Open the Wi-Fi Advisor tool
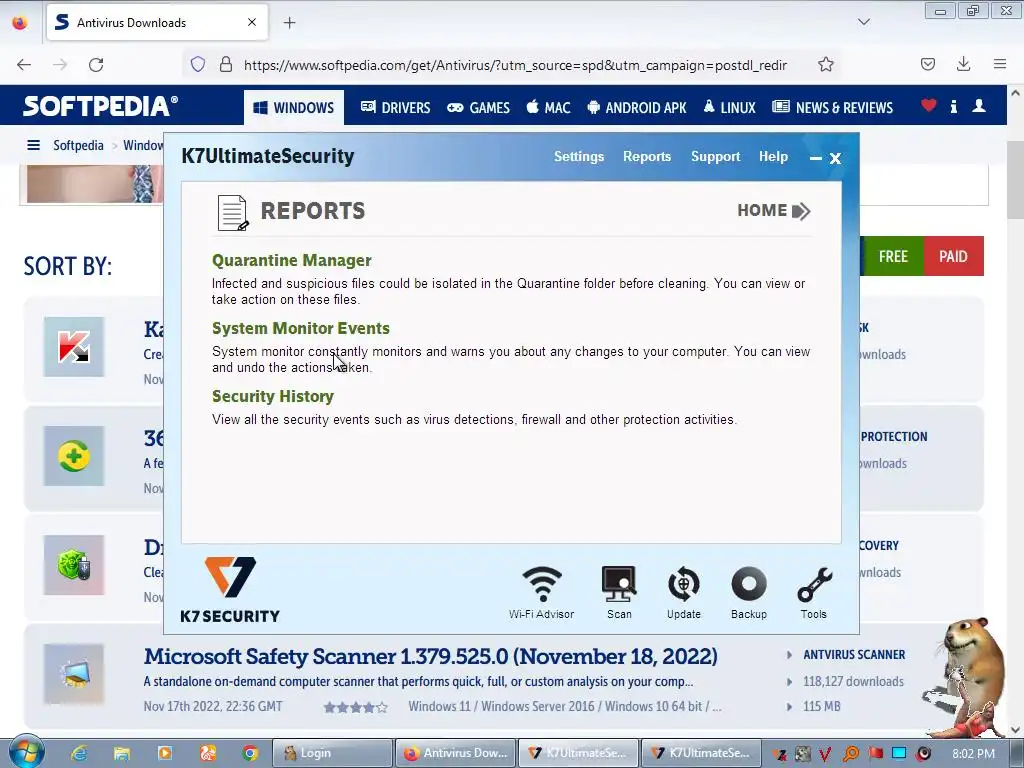 coord(541,592)
